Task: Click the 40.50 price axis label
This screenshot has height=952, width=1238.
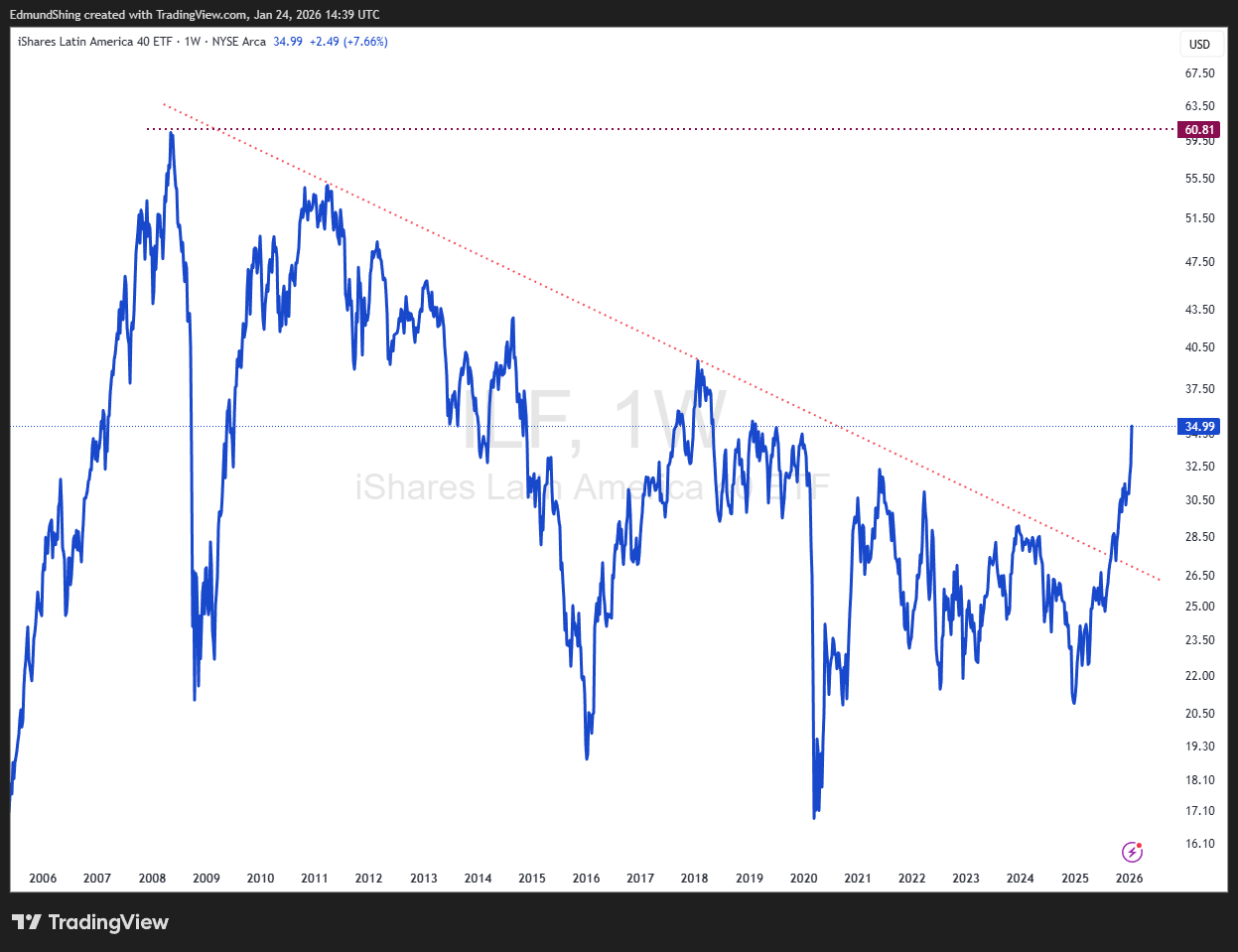Action: 1199,347
